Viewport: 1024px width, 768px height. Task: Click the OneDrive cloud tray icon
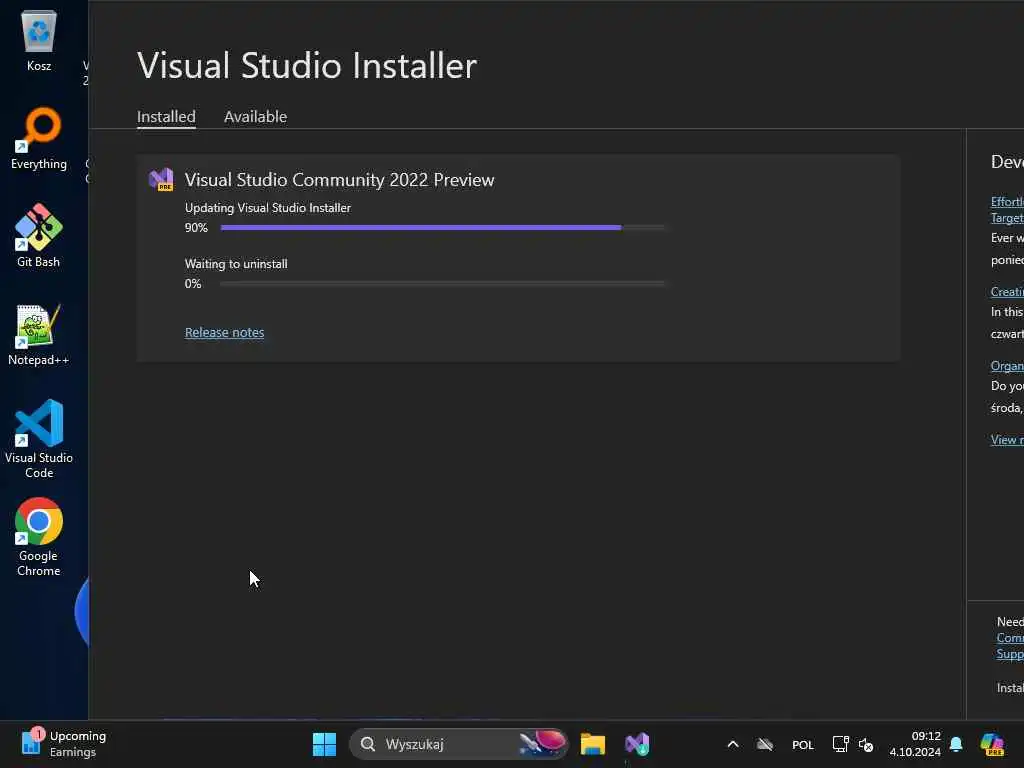coord(765,744)
